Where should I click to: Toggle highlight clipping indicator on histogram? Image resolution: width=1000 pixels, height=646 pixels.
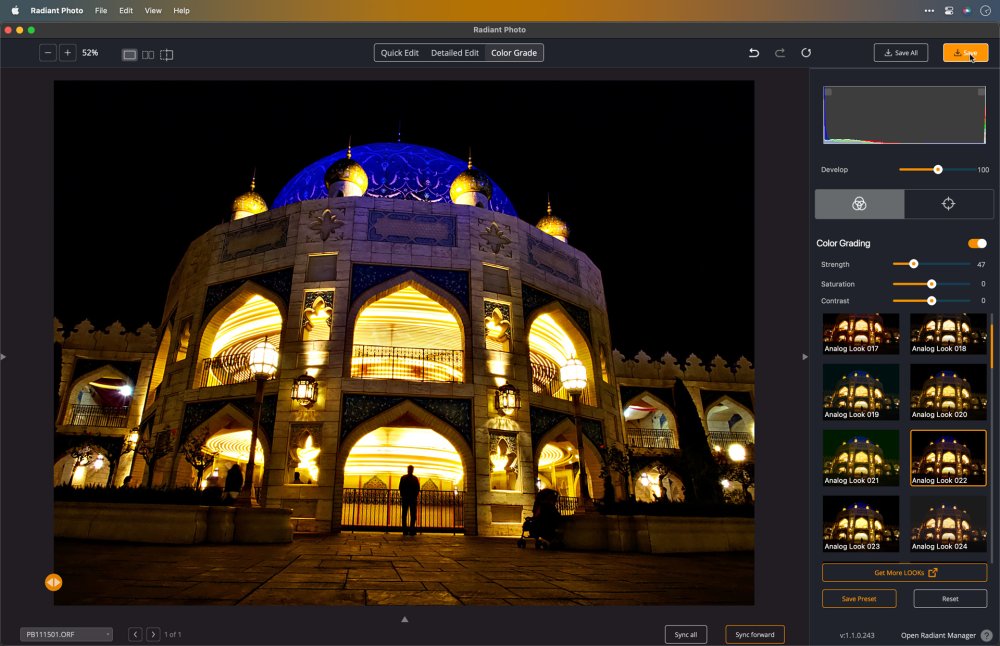pos(981,92)
